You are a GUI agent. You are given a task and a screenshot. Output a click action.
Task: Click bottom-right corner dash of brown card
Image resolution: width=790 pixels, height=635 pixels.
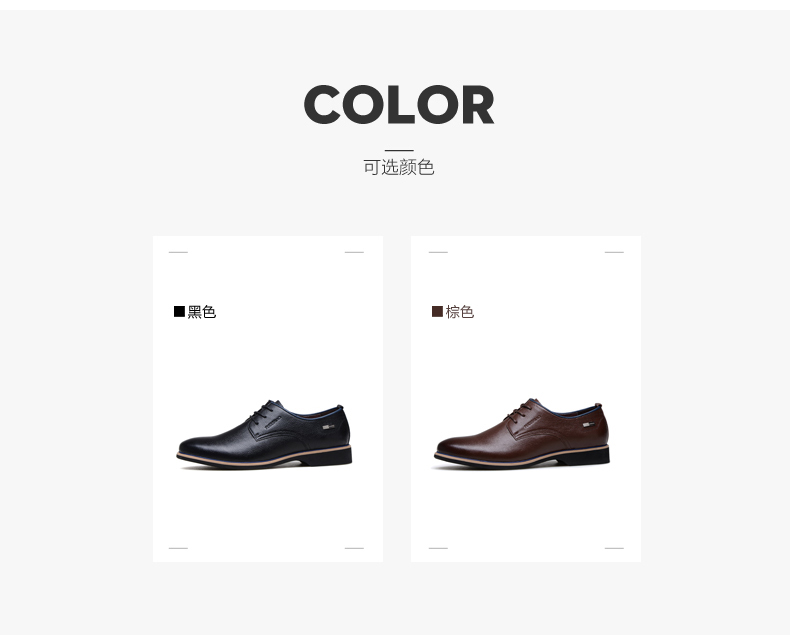click(614, 548)
